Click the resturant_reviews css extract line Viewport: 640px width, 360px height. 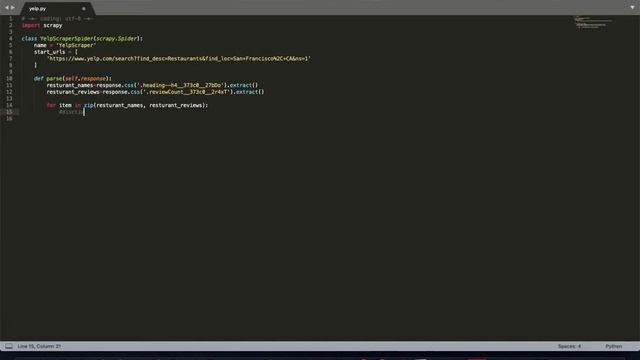155,92
